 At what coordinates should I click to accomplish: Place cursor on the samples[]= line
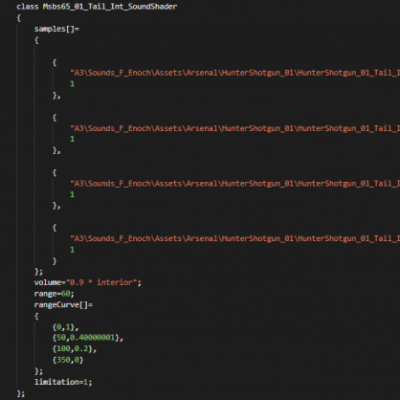click(57, 29)
